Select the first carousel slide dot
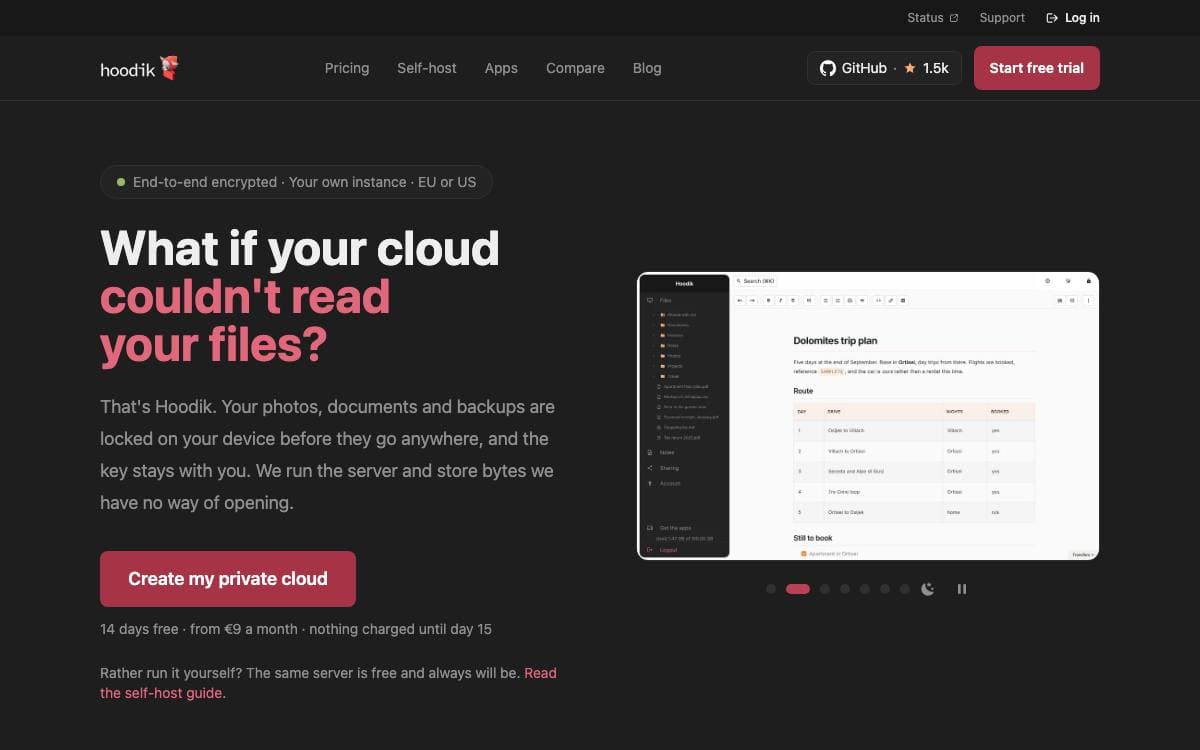 tap(771, 589)
